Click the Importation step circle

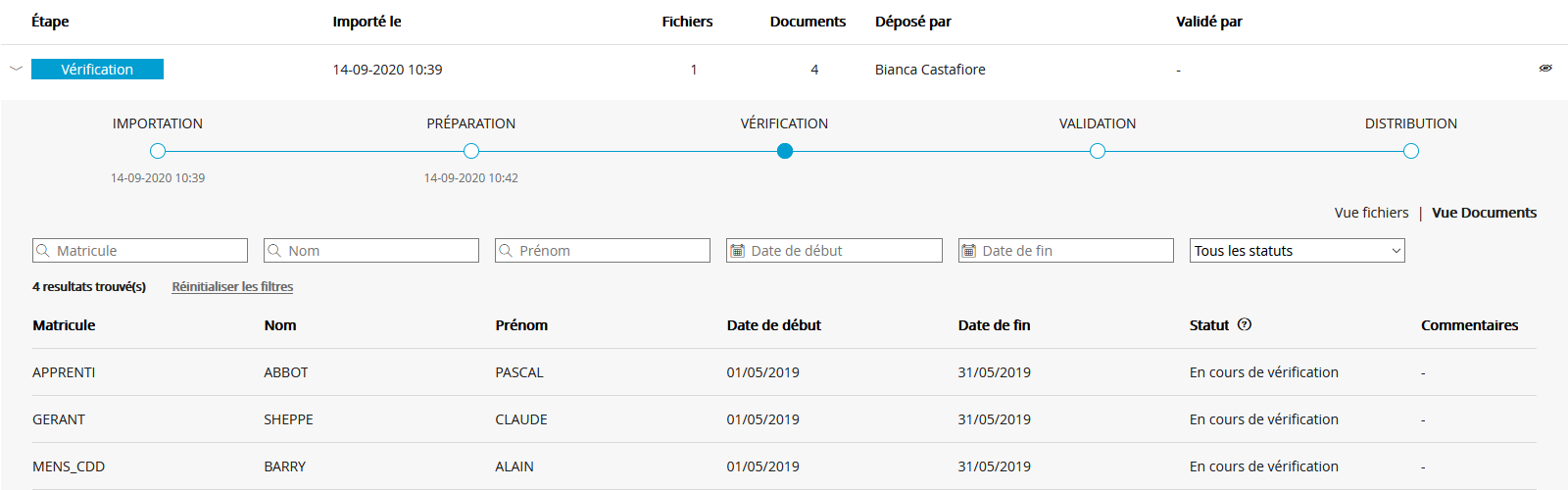coord(158,151)
